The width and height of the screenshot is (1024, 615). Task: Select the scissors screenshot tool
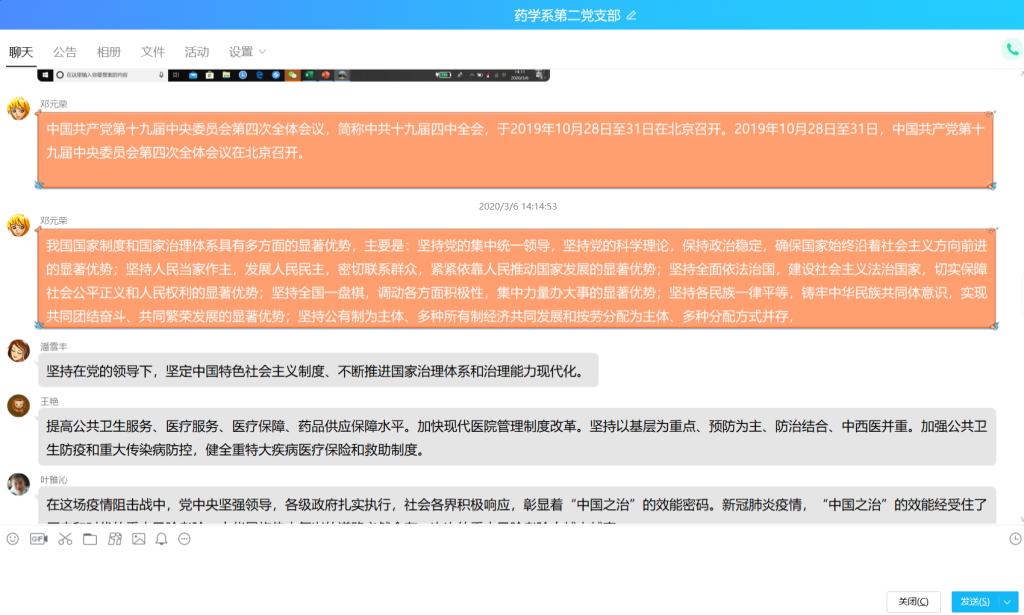click(65, 539)
